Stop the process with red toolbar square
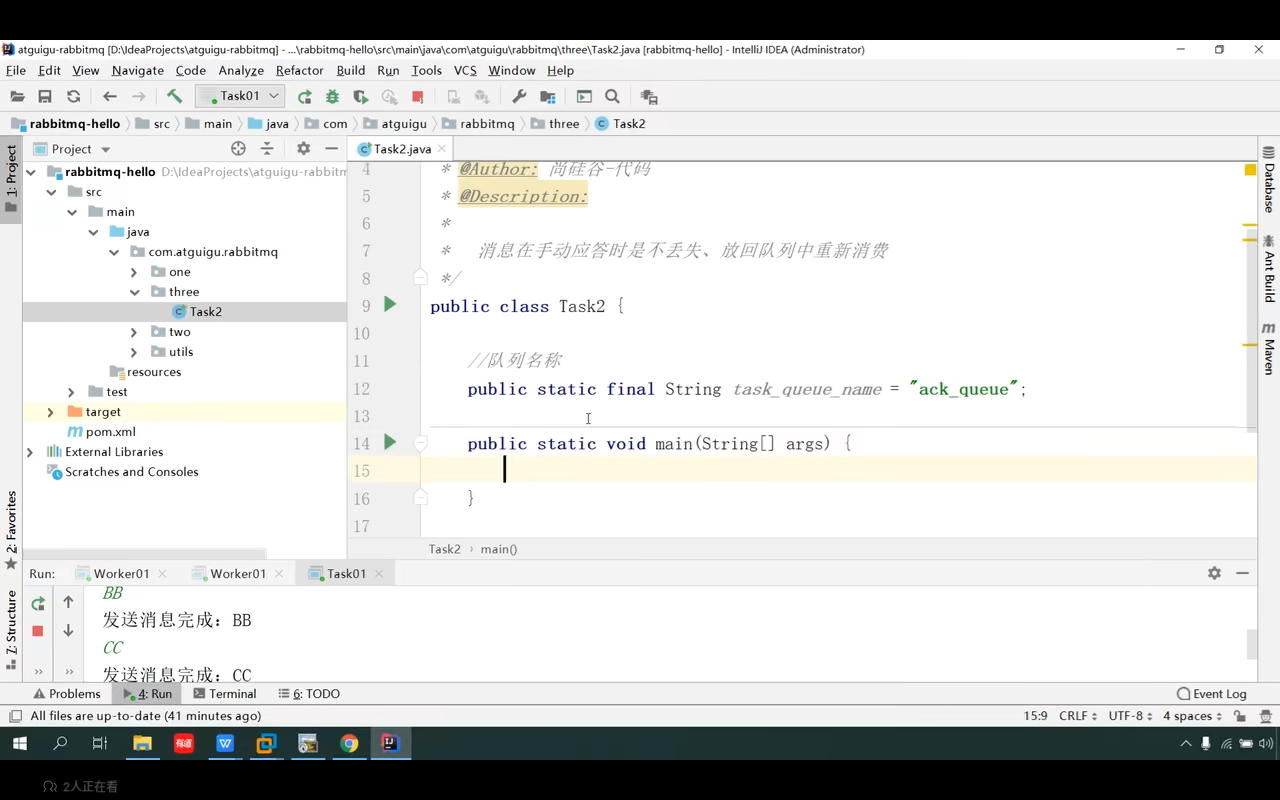This screenshot has height=800, width=1280. coord(418,97)
